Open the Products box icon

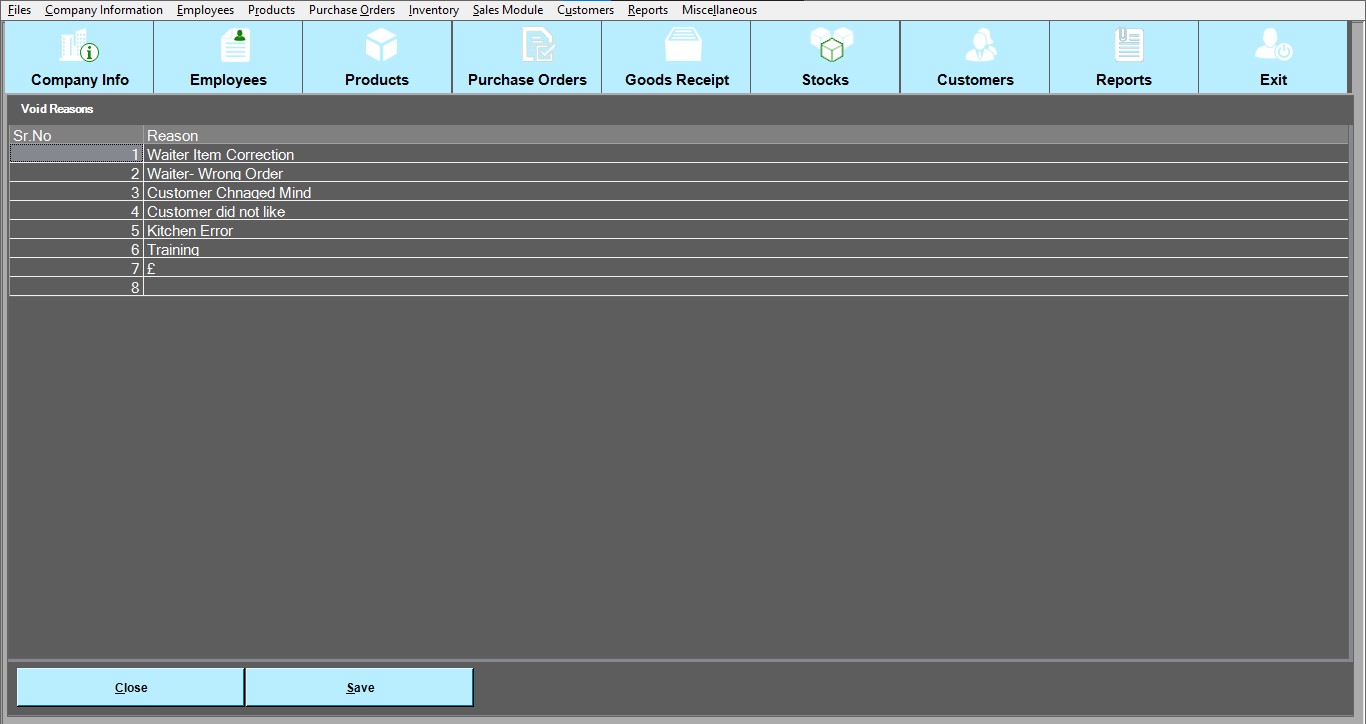[380, 46]
